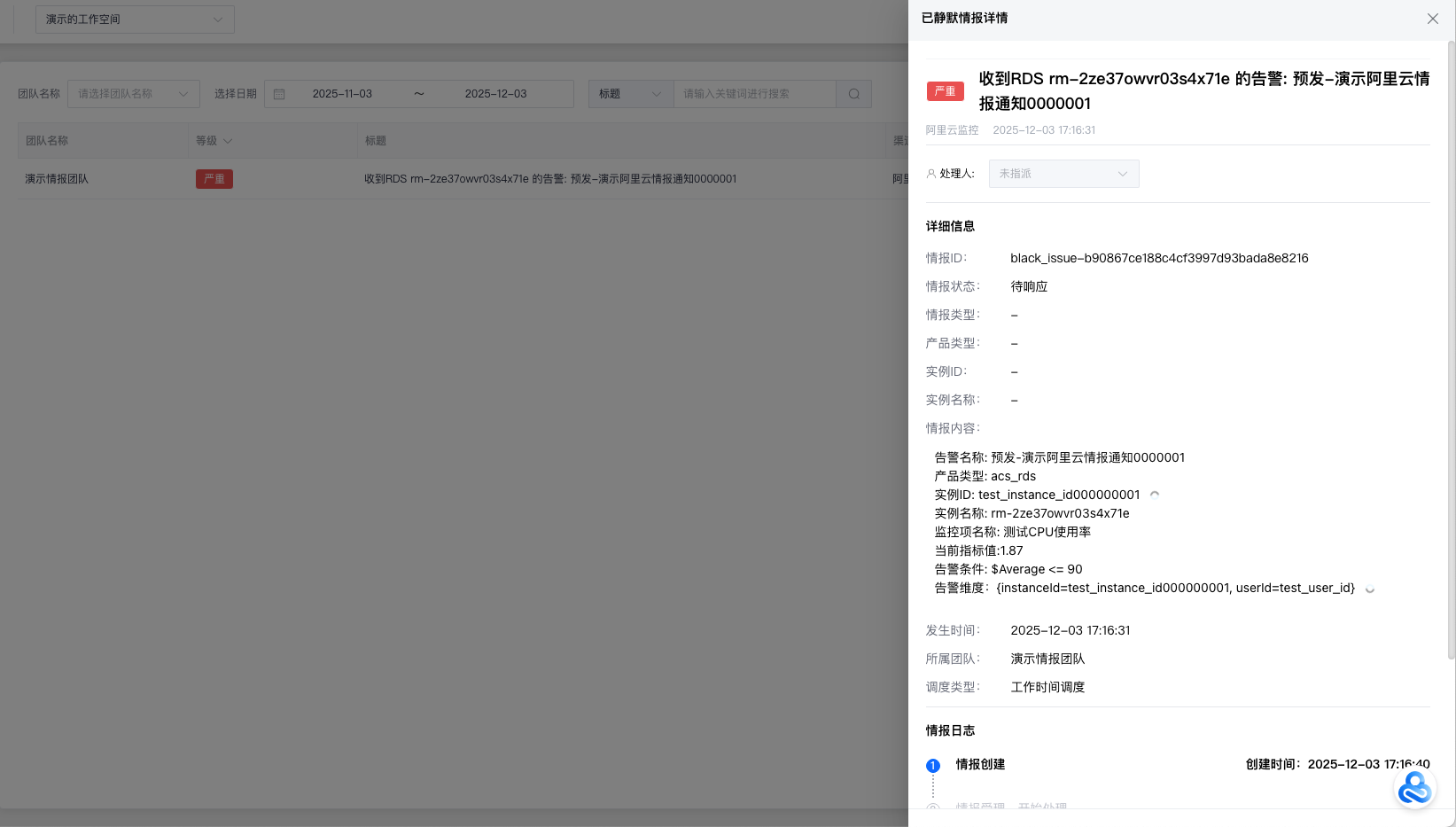The height and width of the screenshot is (827, 1456).
Task: Select the start date 2025-11-03 field
Action: click(x=342, y=94)
